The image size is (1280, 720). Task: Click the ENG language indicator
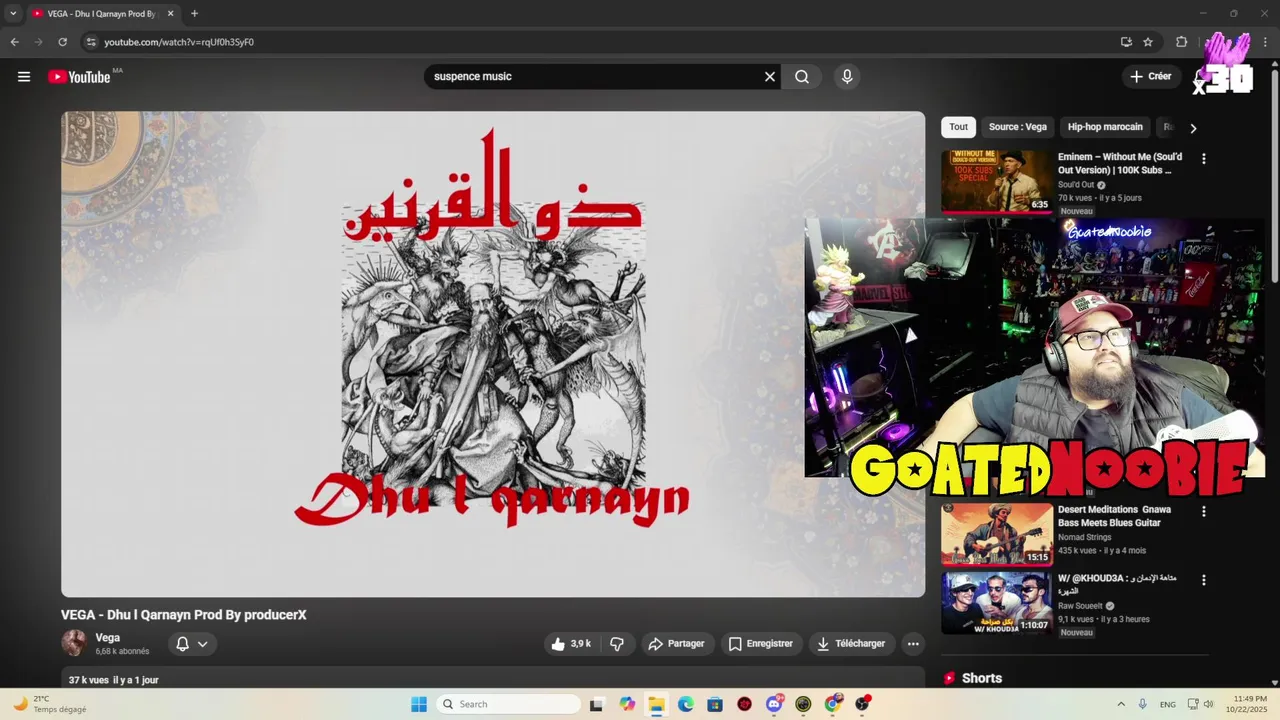pos(1168,704)
